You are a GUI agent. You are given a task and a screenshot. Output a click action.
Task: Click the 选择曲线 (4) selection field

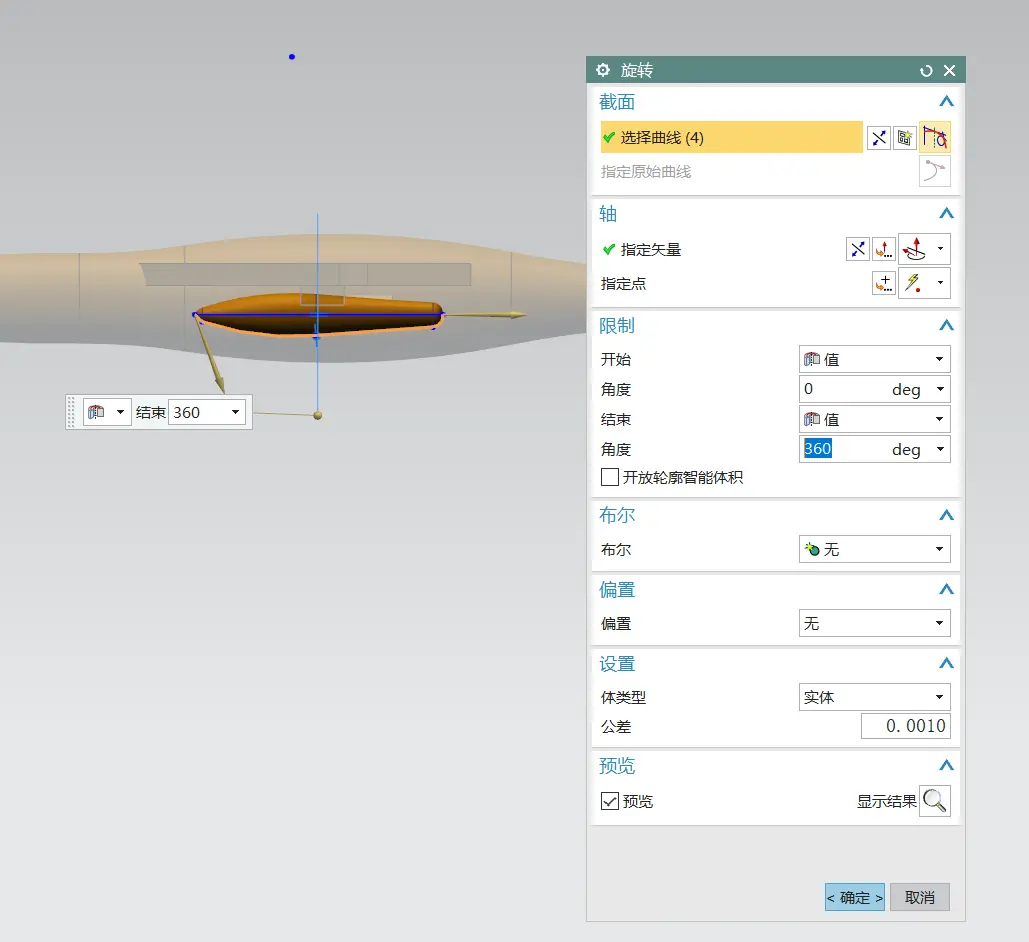(x=731, y=137)
